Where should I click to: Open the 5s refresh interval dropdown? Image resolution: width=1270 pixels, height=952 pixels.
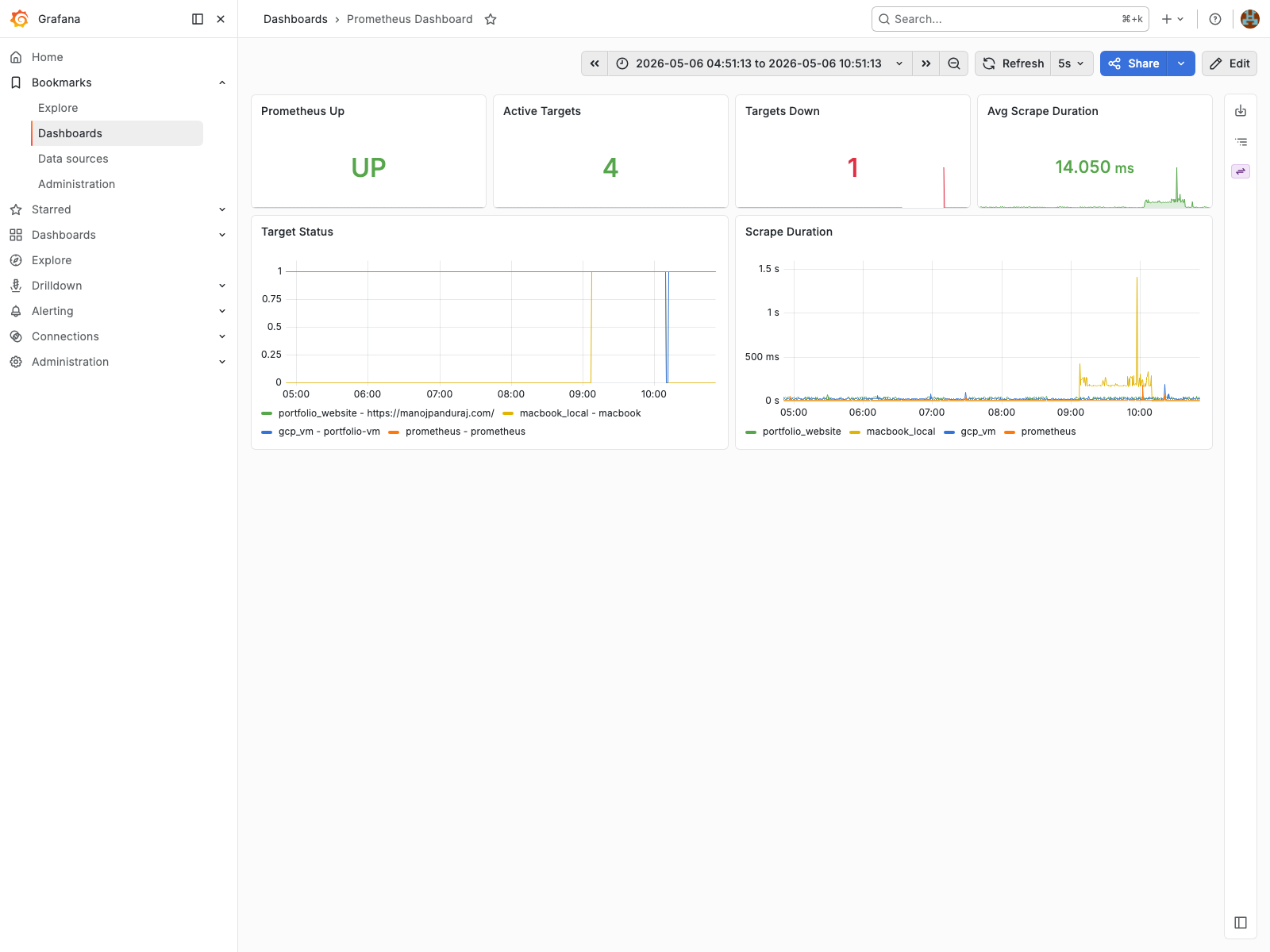[x=1072, y=63]
